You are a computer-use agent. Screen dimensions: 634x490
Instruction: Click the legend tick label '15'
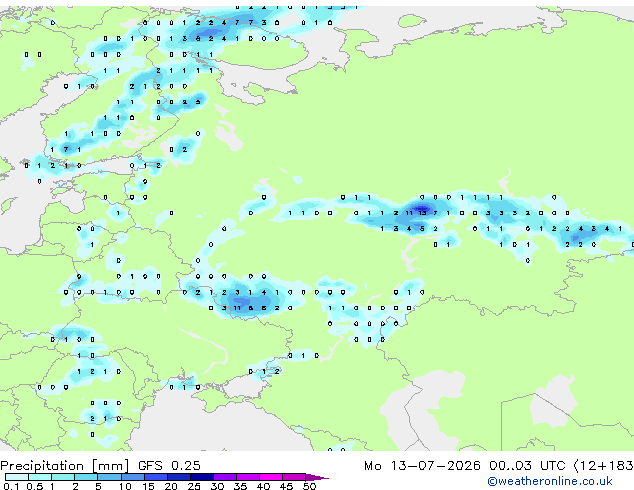pyautogui.click(x=148, y=486)
